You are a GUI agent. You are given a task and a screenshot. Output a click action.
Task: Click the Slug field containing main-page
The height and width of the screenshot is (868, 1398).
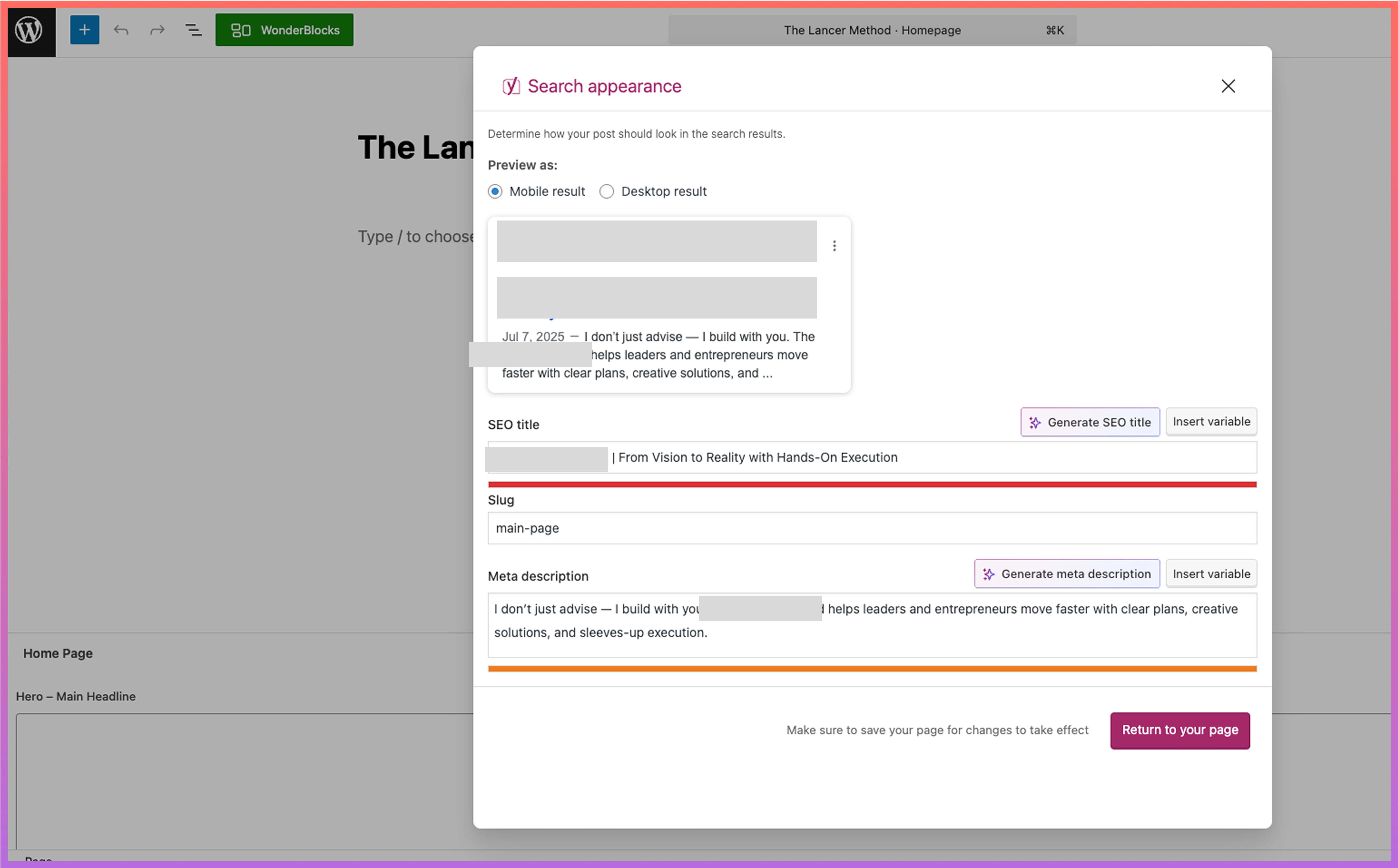pos(872,528)
